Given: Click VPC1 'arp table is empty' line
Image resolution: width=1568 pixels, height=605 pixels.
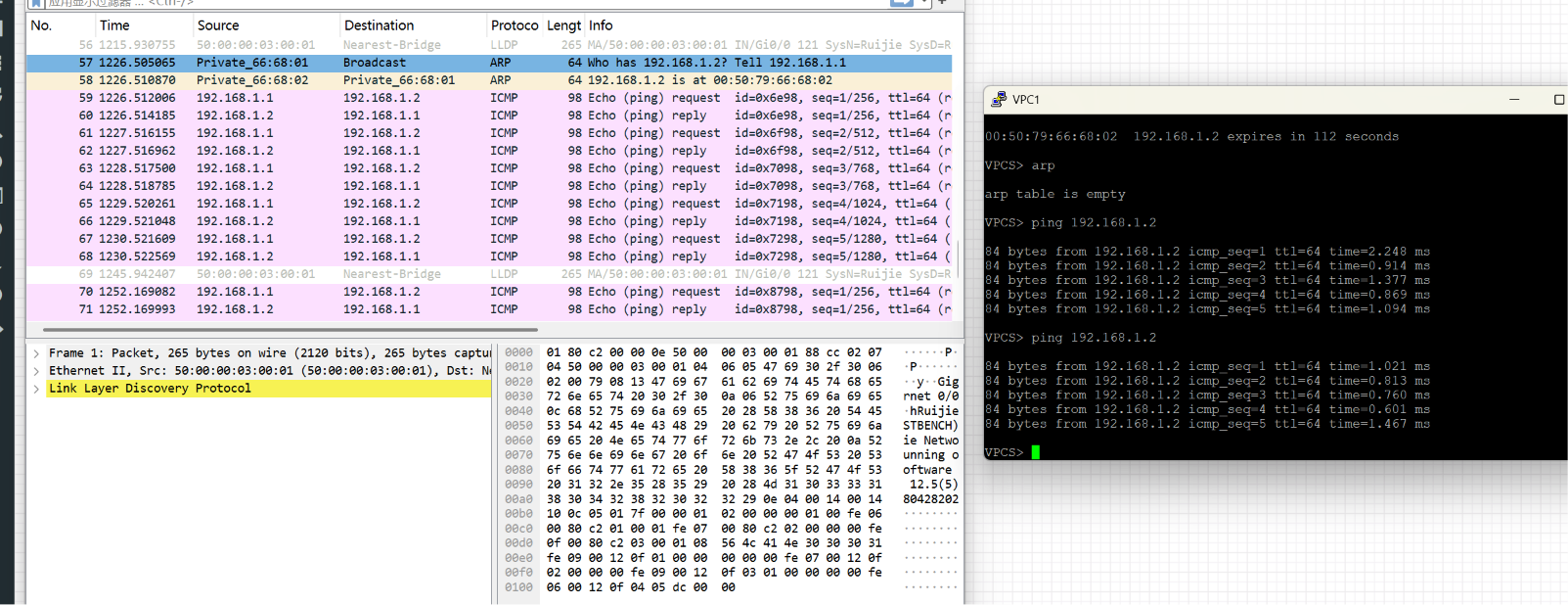Looking at the screenshot, I should pyautogui.click(x=1055, y=194).
